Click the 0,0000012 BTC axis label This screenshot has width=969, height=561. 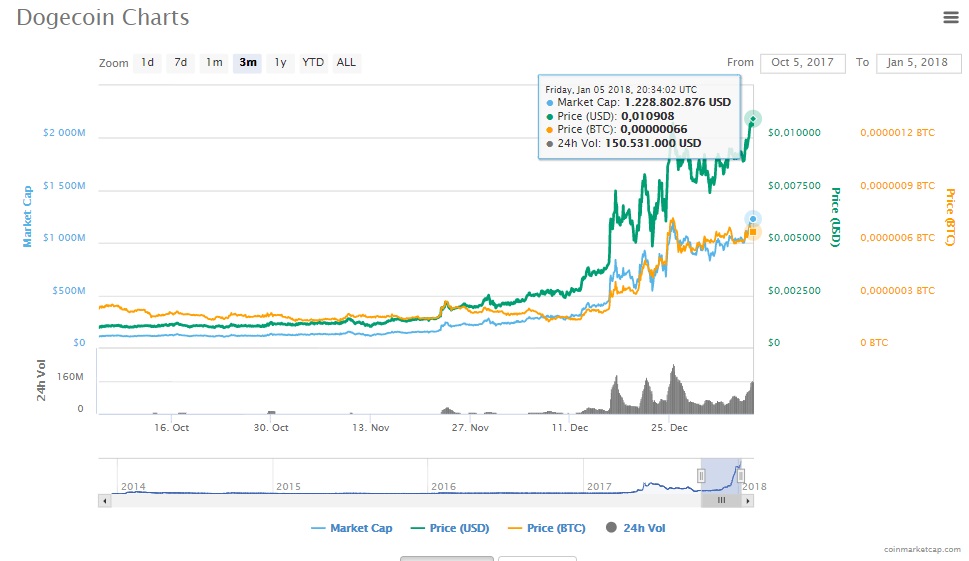tap(897, 133)
